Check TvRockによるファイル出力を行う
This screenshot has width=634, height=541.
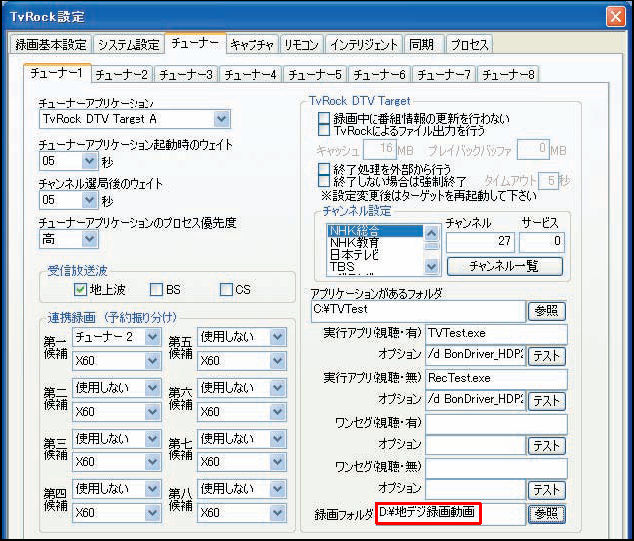coord(324,130)
